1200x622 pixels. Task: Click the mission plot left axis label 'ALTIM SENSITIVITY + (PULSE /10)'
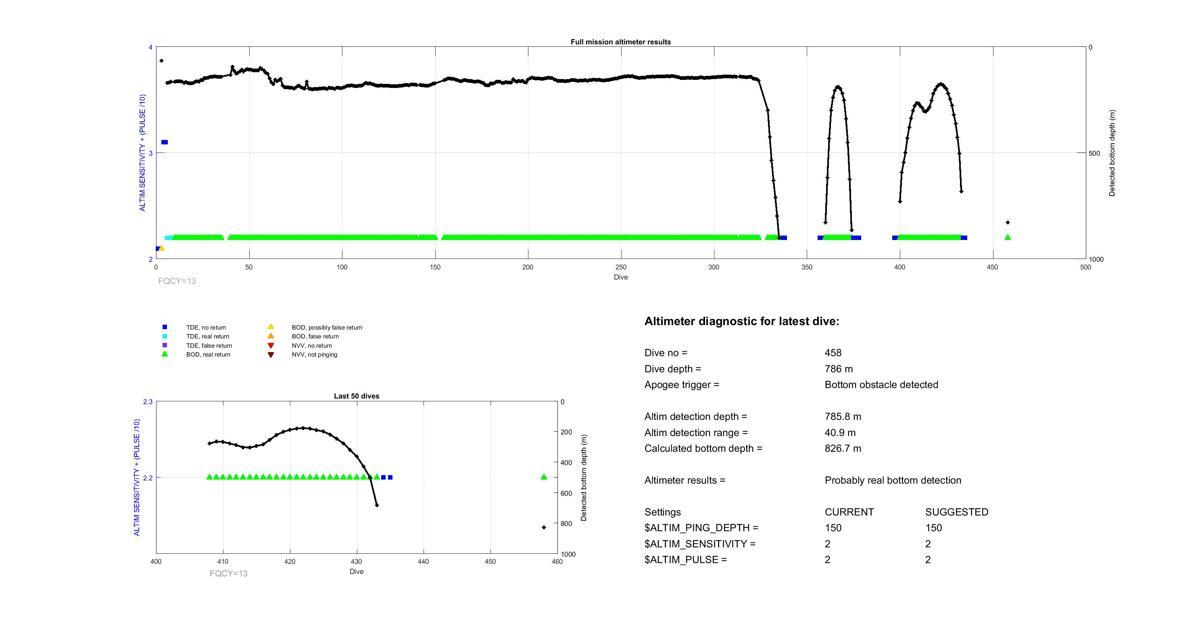[143, 153]
